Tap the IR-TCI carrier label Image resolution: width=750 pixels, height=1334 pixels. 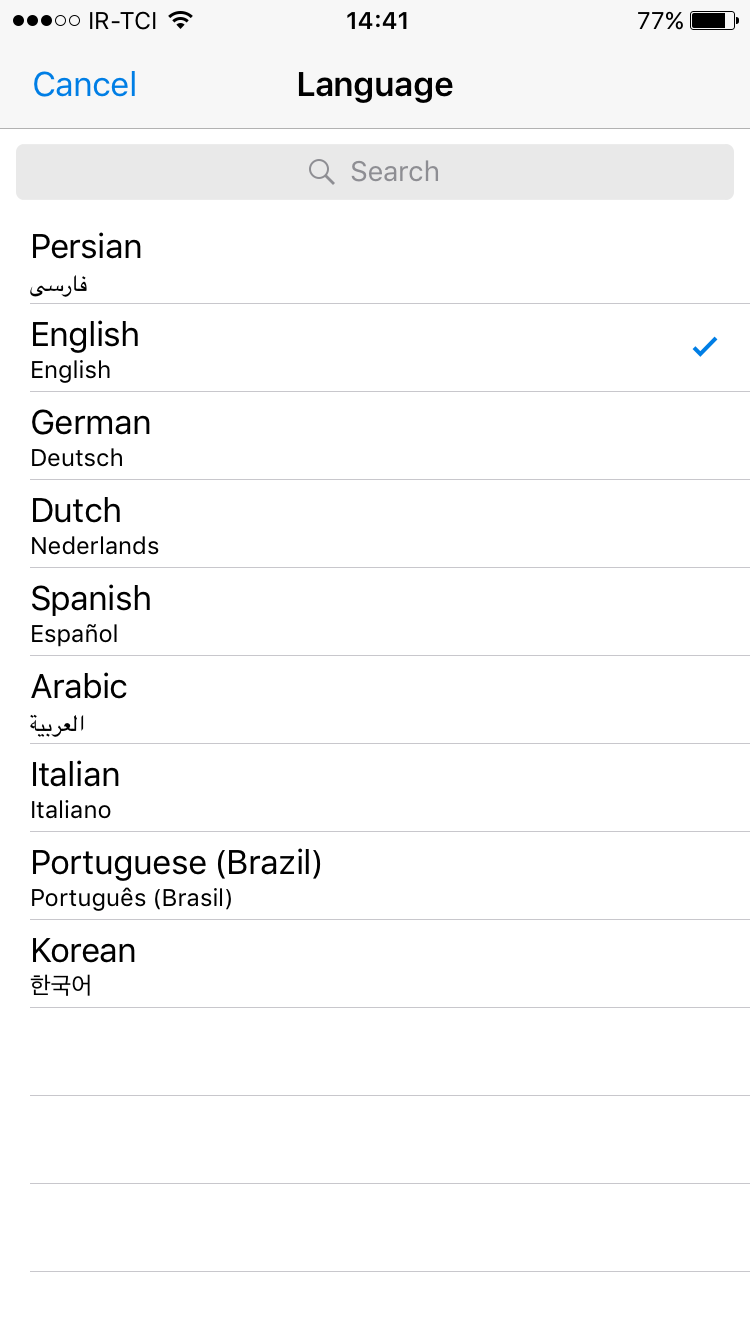pyautogui.click(x=123, y=21)
